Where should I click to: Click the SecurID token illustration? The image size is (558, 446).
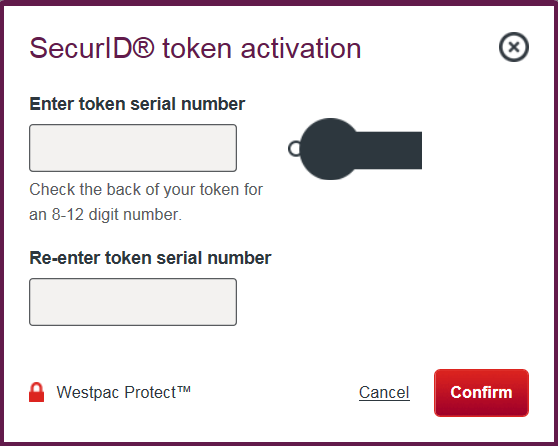[x=355, y=149]
